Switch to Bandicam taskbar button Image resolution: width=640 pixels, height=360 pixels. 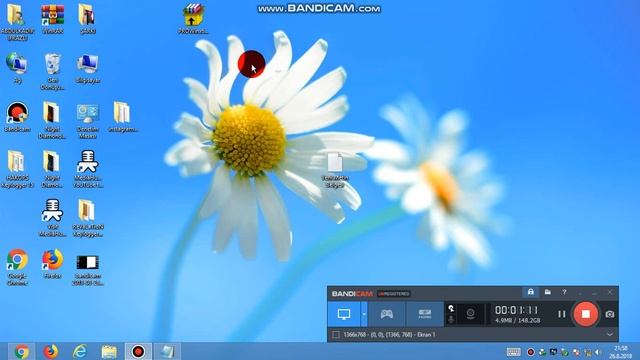138,351
